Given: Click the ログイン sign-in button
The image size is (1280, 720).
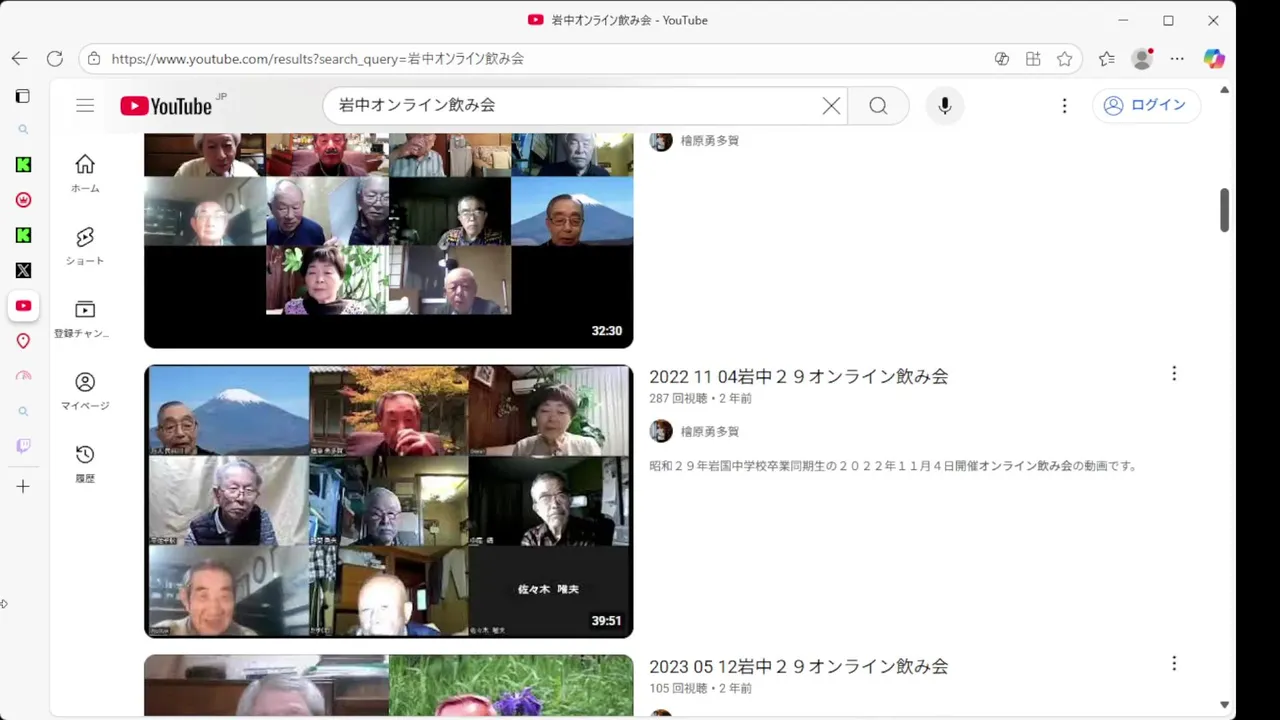Looking at the screenshot, I should pos(1146,105).
